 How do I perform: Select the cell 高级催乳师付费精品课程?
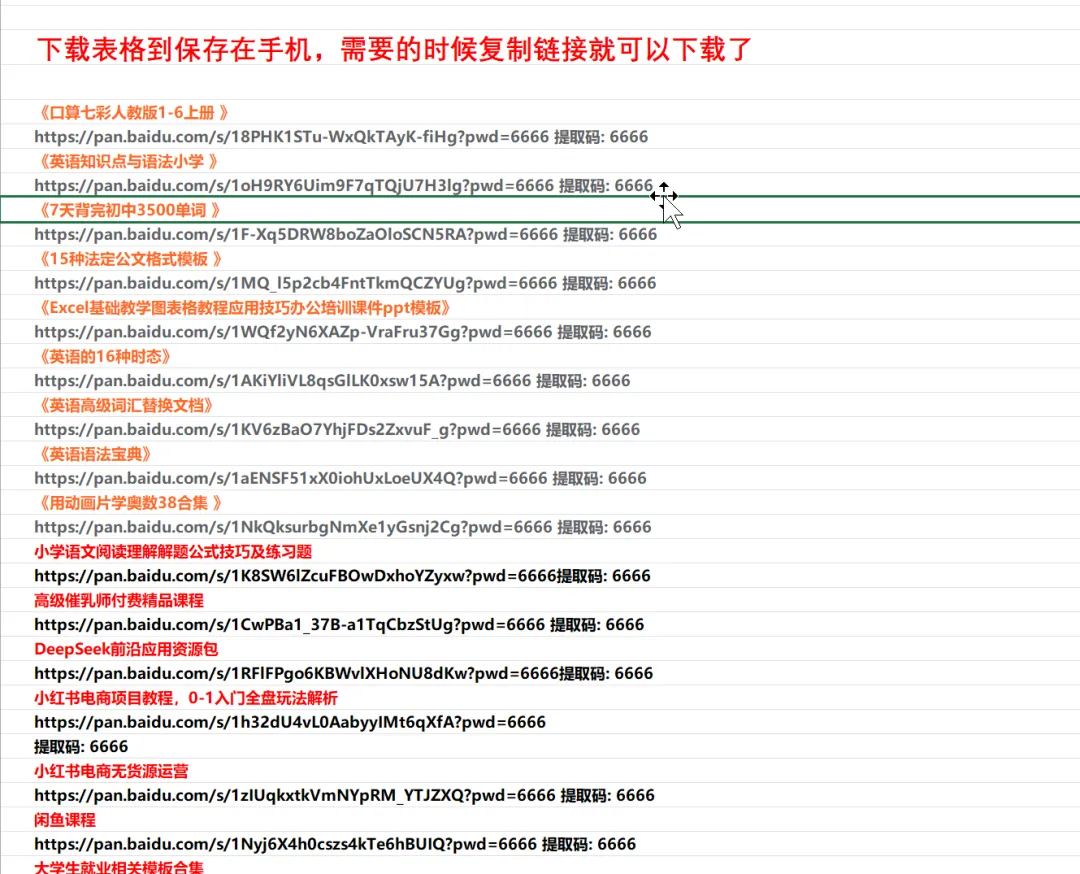pos(118,601)
